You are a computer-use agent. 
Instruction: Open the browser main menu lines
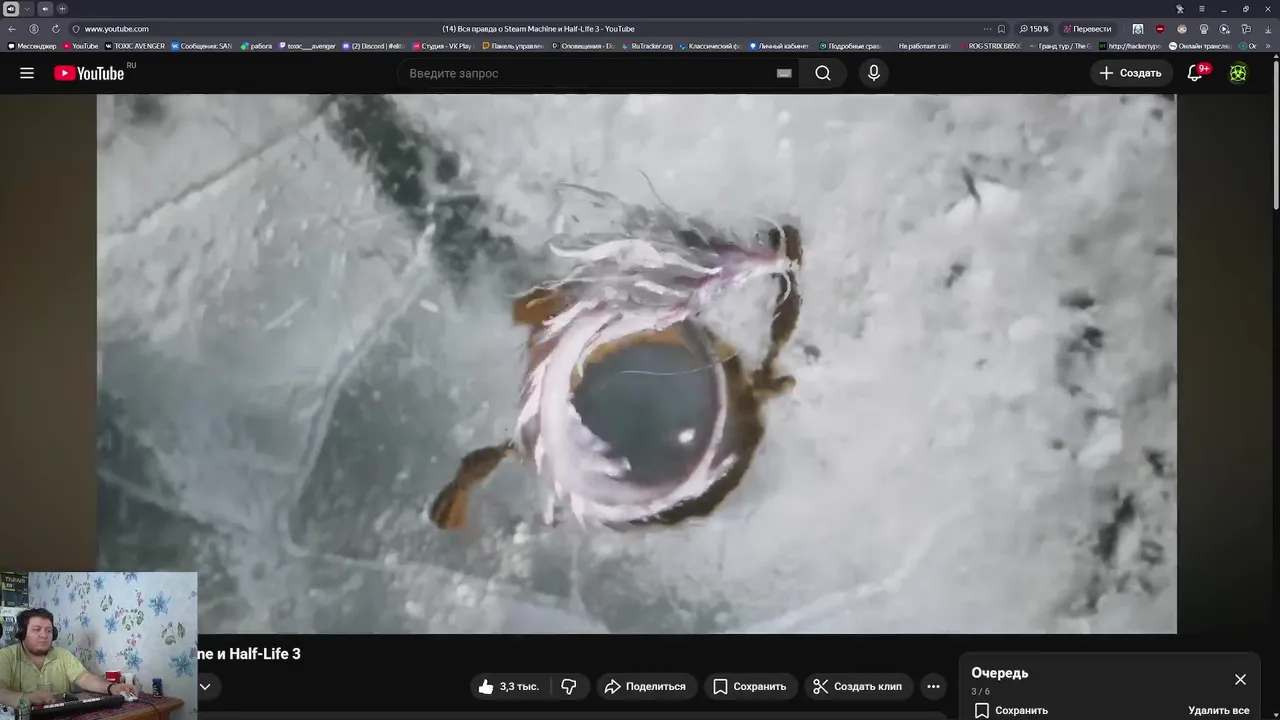coord(1202,9)
